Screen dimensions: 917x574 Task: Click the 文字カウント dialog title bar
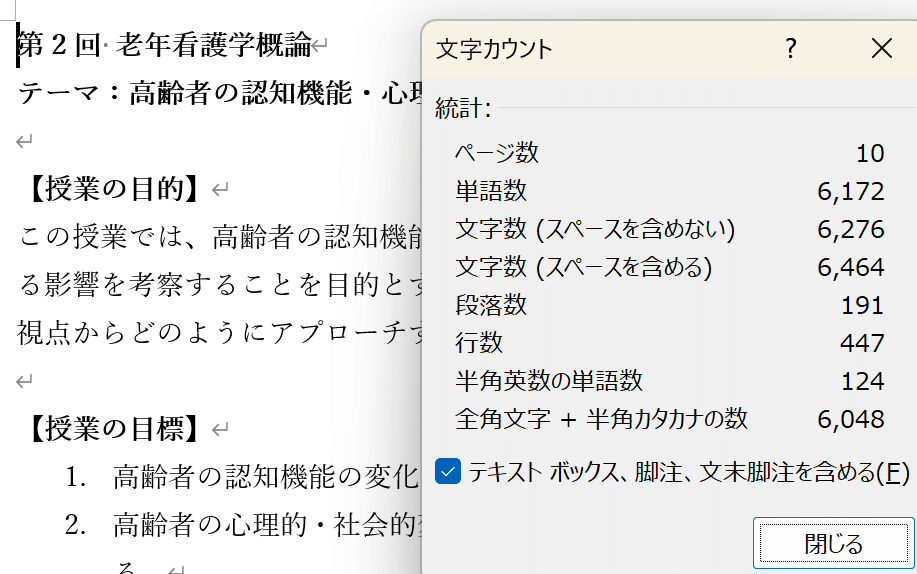coord(600,48)
